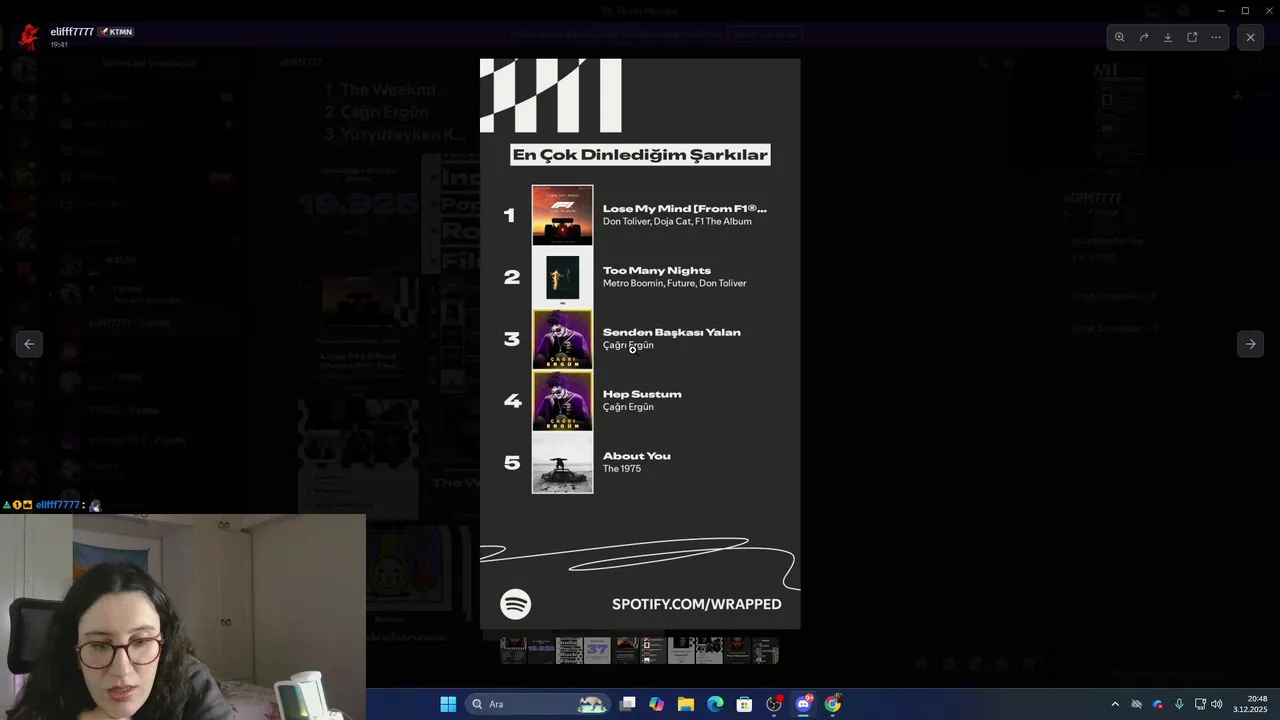Open Microsoft Store from the taskbar

point(744,704)
